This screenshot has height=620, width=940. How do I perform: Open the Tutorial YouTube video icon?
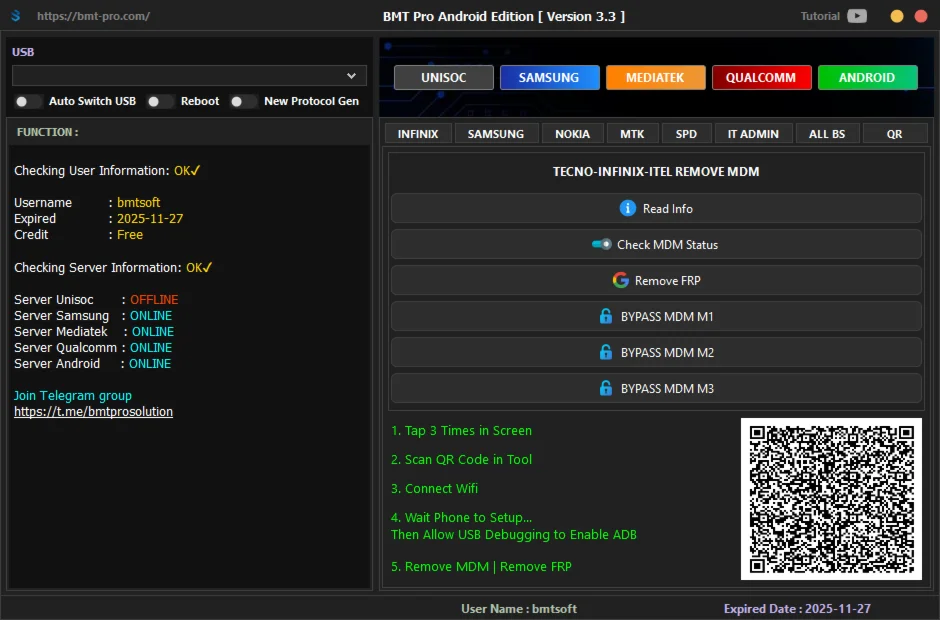coord(857,16)
